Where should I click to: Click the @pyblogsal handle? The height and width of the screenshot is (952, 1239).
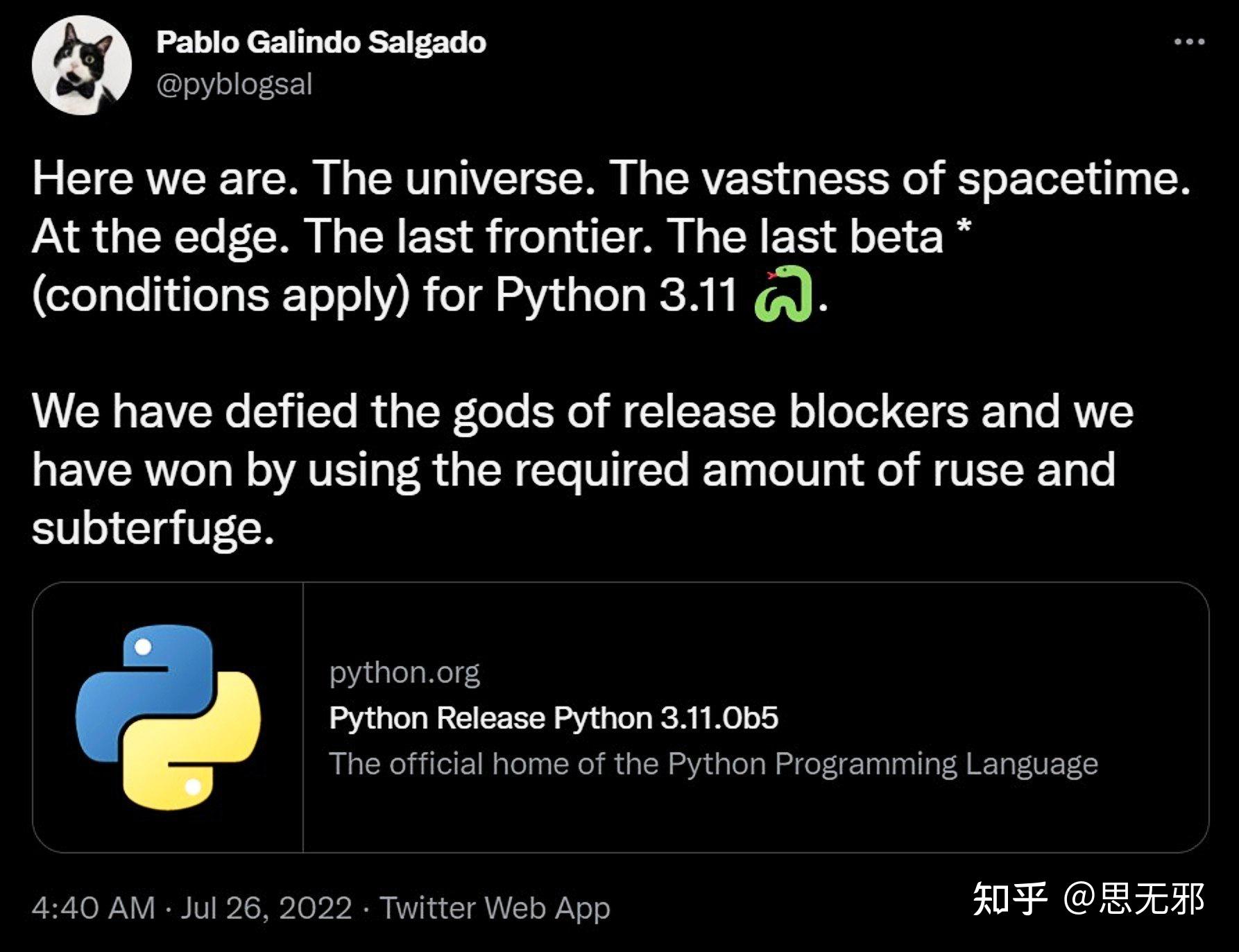(x=234, y=84)
